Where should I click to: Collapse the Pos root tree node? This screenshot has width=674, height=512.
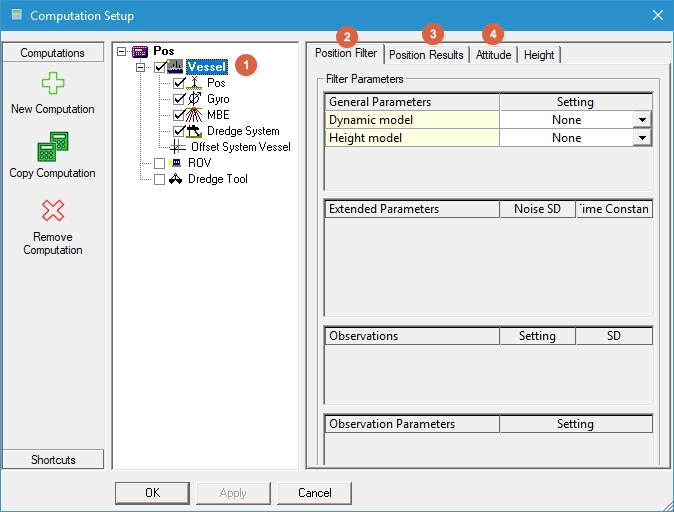(x=122, y=51)
